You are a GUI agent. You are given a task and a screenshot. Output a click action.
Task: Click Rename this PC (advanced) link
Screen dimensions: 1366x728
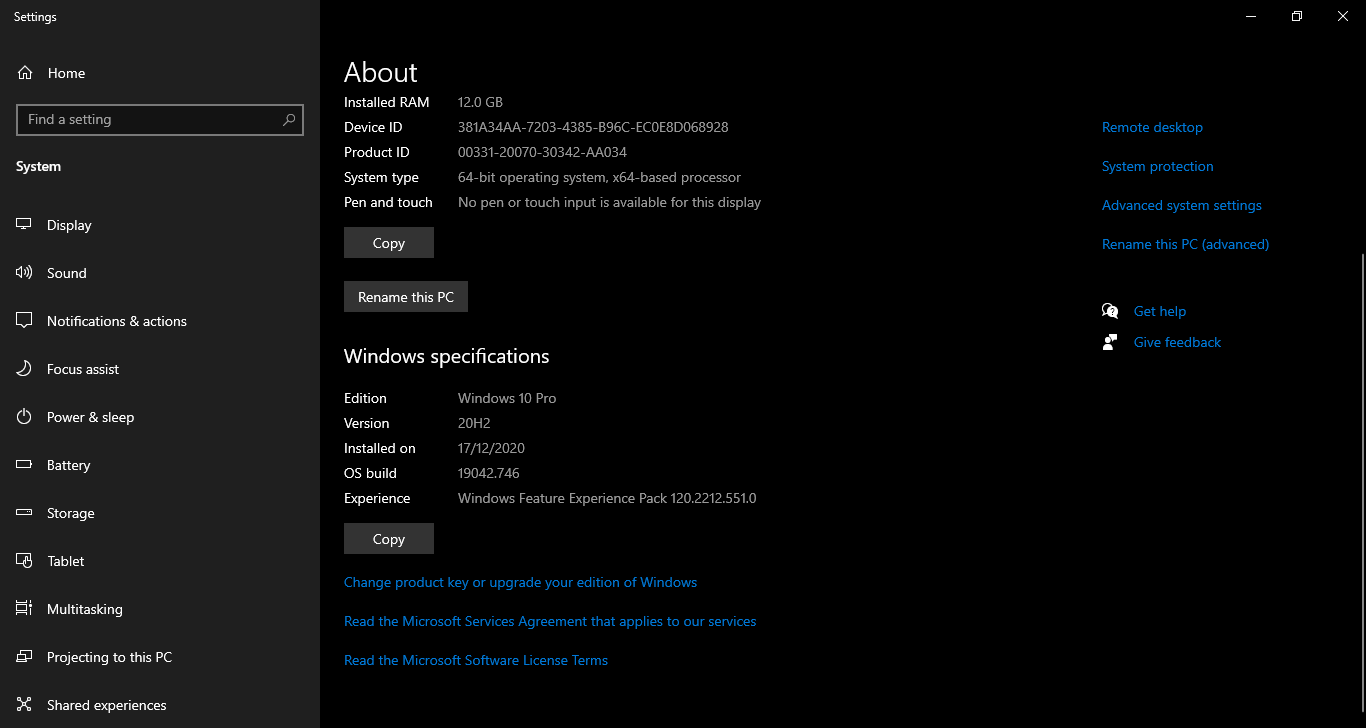click(x=1185, y=244)
